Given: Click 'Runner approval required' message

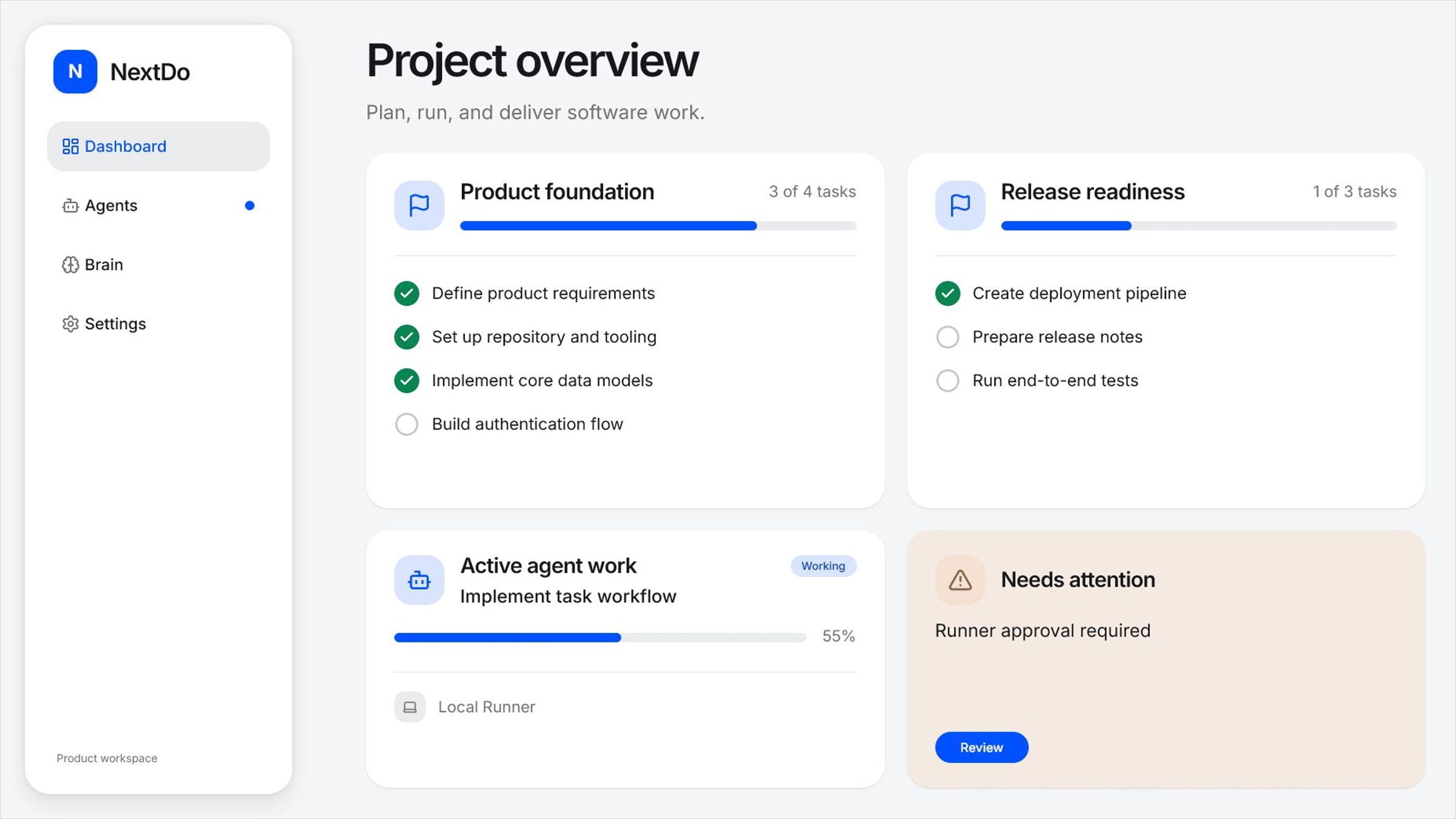Looking at the screenshot, I should (x=1042, y=631).
